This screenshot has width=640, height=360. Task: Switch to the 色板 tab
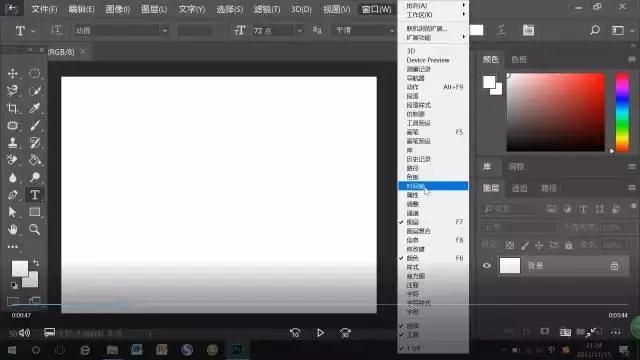click(x=519, y=60)
